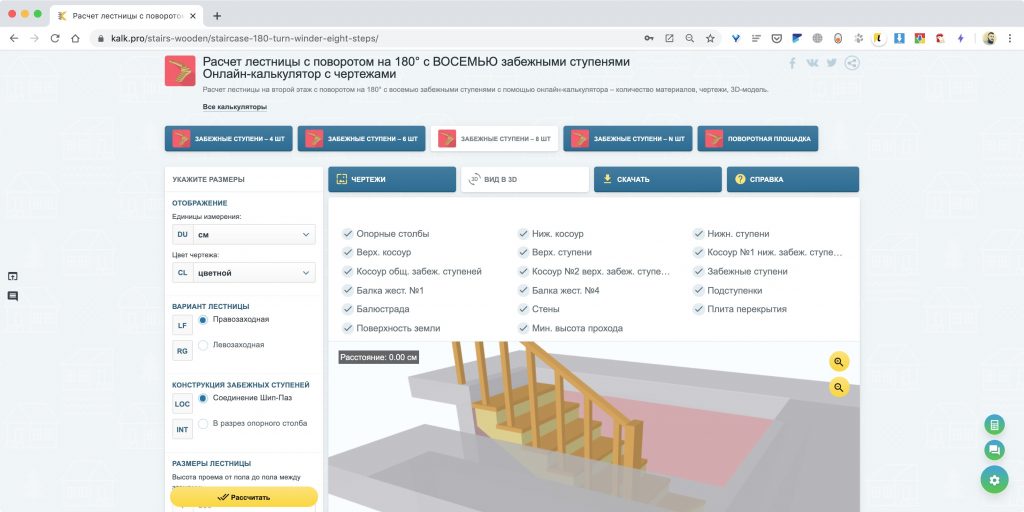The height and width of the screenshot is (512, 1024).
Task: Zoom in on the 3D staircase view
Action: (839, 362)
